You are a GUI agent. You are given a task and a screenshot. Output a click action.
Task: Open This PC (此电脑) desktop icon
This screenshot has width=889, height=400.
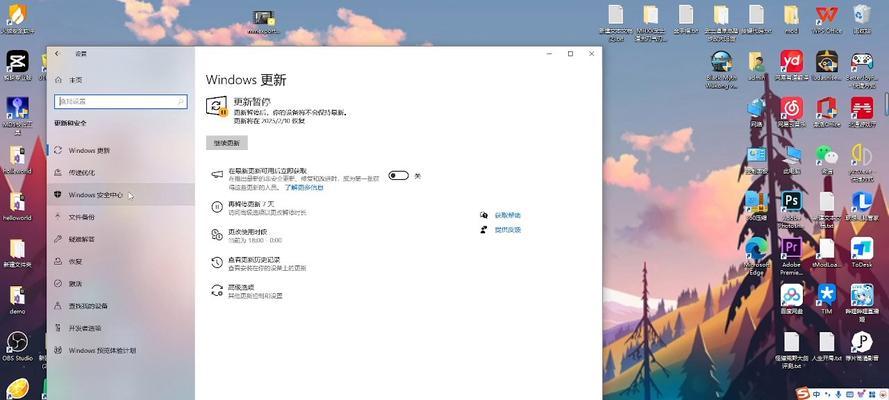(791, 159)
